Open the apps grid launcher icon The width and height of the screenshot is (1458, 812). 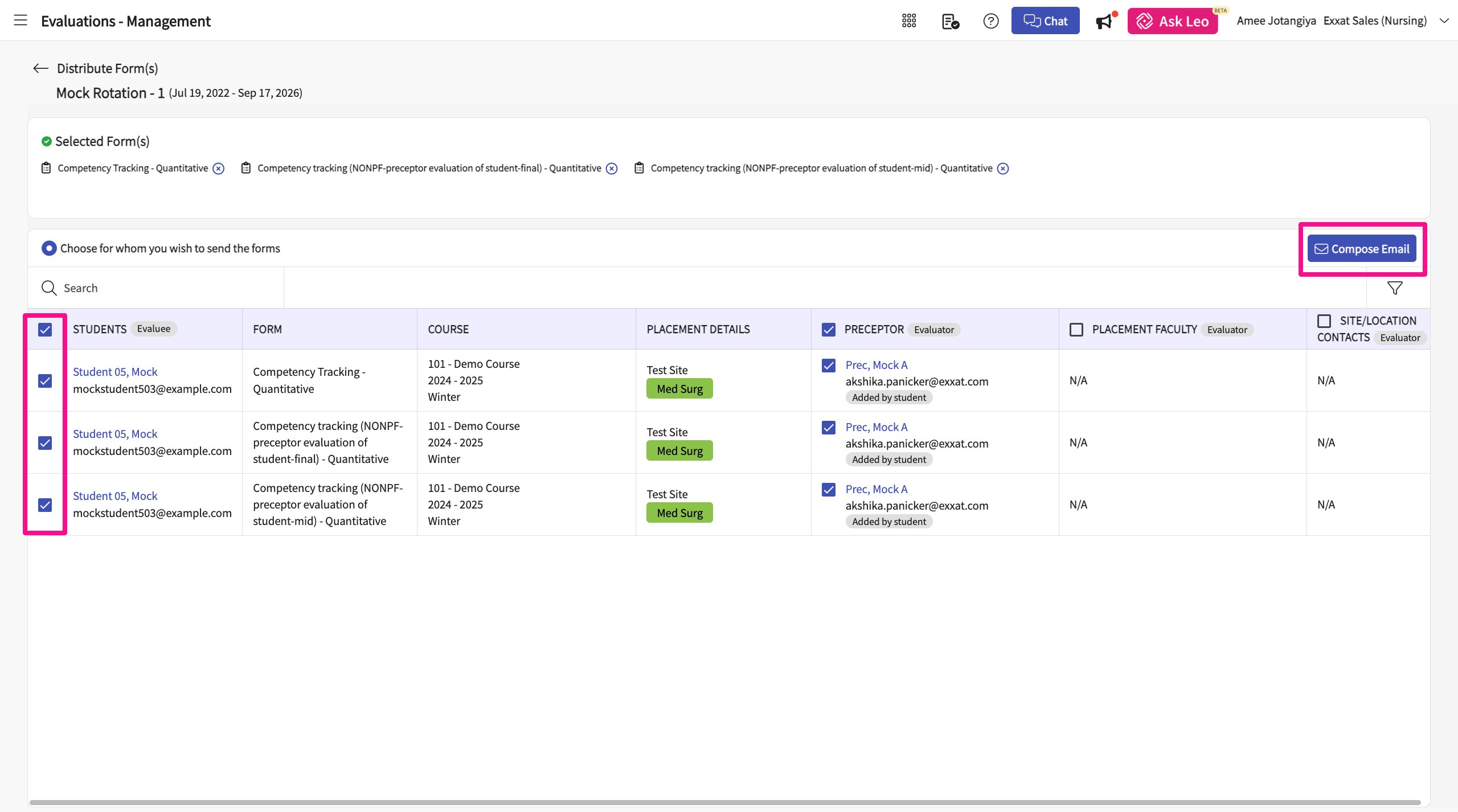909,21
